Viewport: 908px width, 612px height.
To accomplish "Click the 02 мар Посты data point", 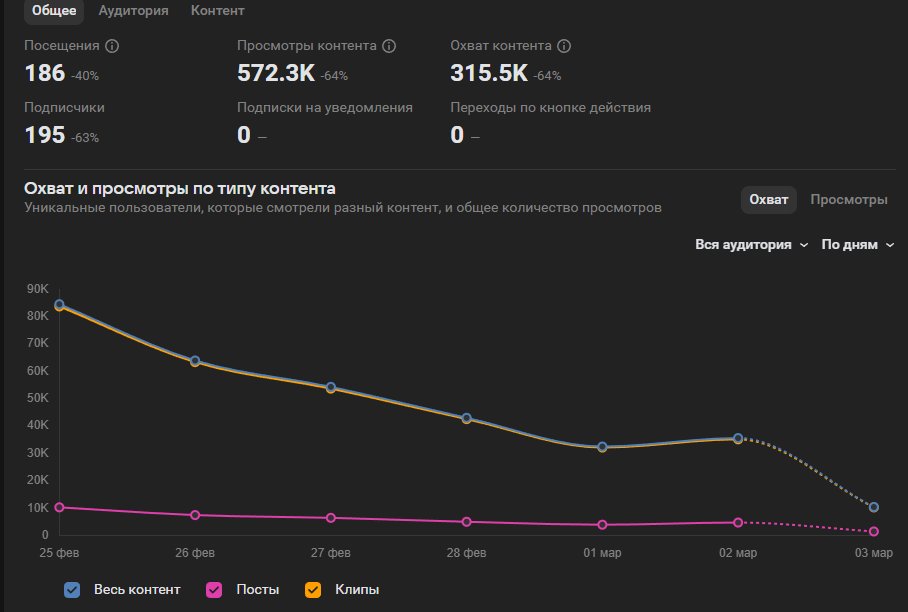I will [x=738, y=522].
